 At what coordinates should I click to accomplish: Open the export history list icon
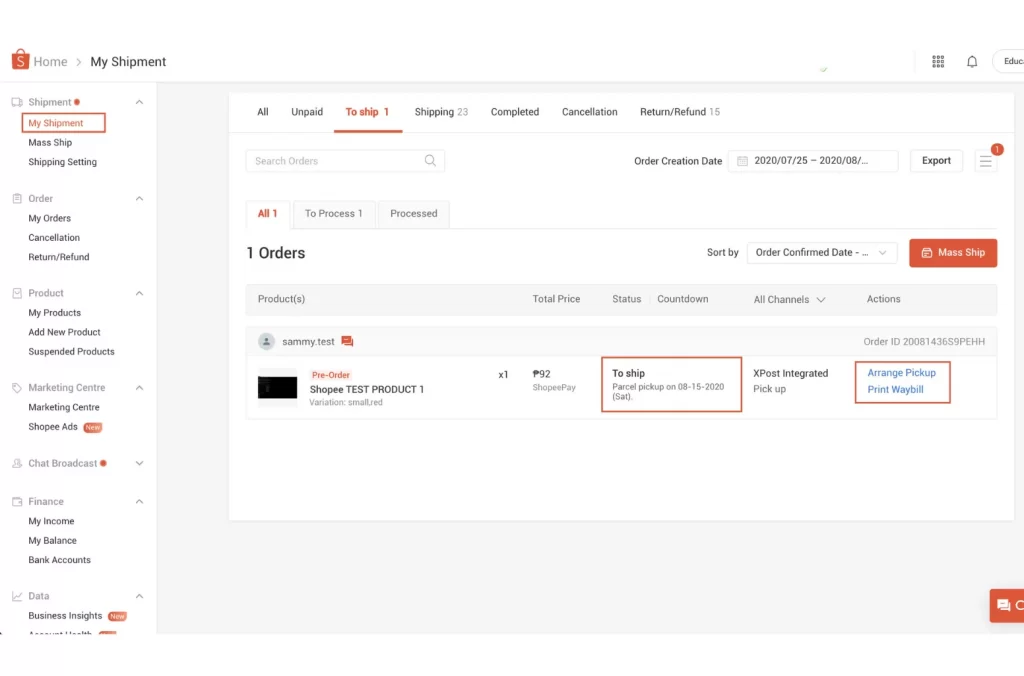tap(985, 161)
